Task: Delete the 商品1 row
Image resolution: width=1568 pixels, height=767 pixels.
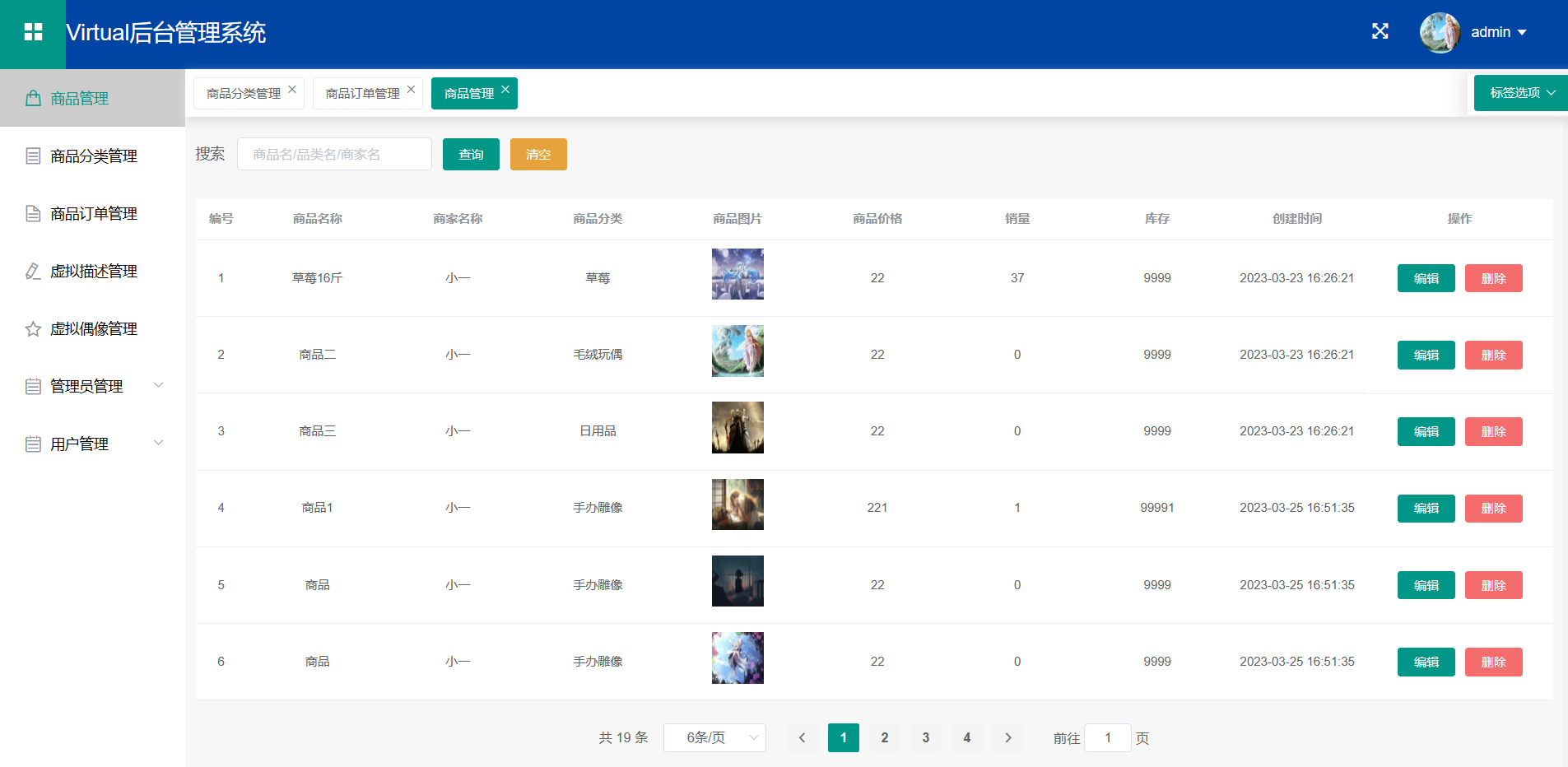Action: tap(1493, 508)
